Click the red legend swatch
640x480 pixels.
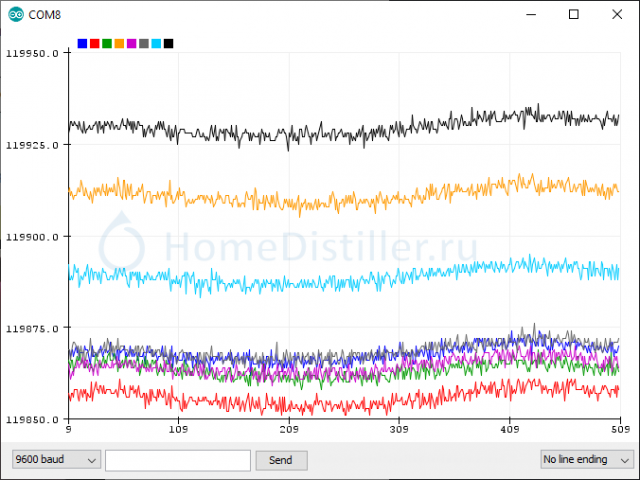click(95, 43)
